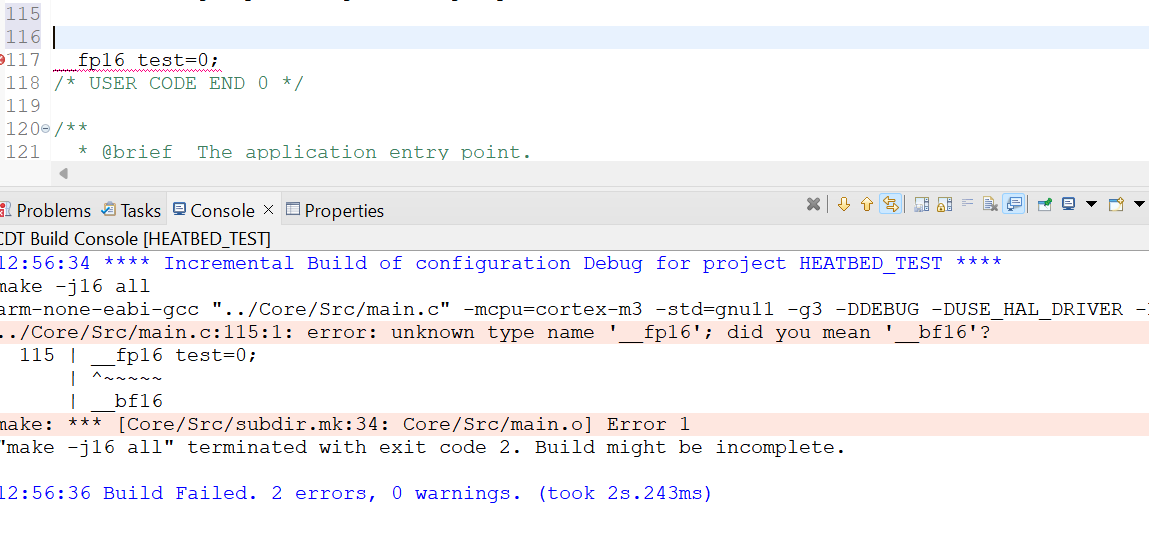Clear the build console output

pyautogui.click(x=990, y=204)
